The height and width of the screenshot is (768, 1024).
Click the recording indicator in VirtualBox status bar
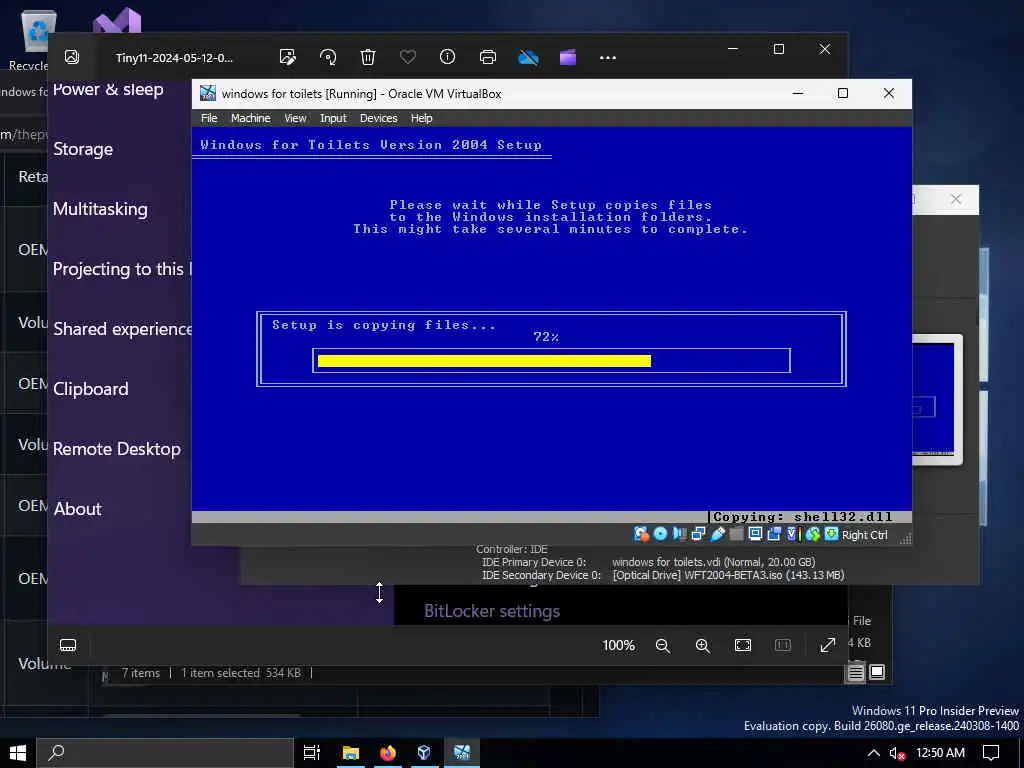775,534
